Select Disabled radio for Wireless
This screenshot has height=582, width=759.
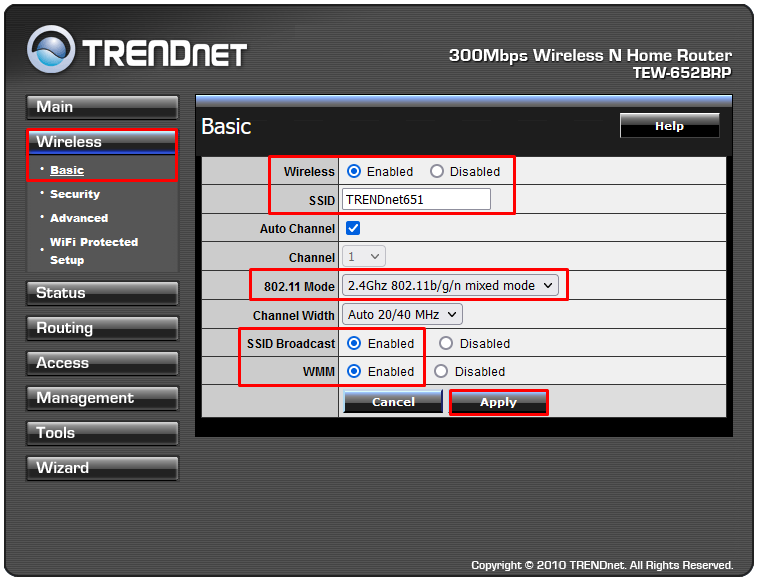pyautogui.click(x=437, y=171)
